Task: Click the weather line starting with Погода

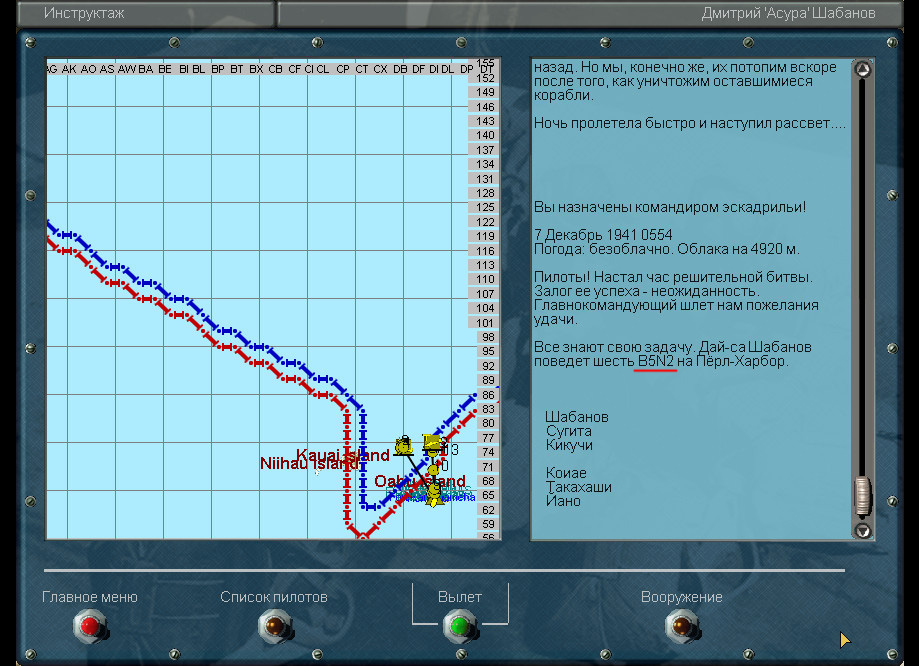Action: point(666,249)
